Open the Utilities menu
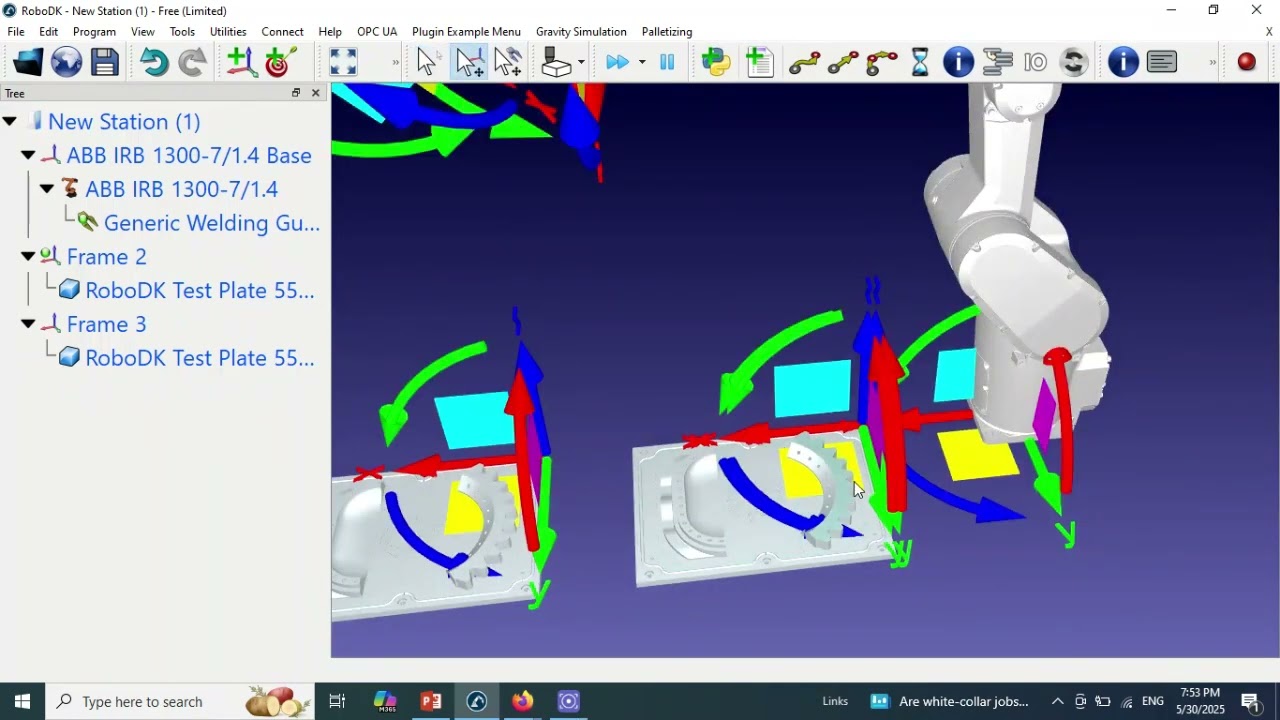This screenshot has width=1280, height=720. [228, 31]
